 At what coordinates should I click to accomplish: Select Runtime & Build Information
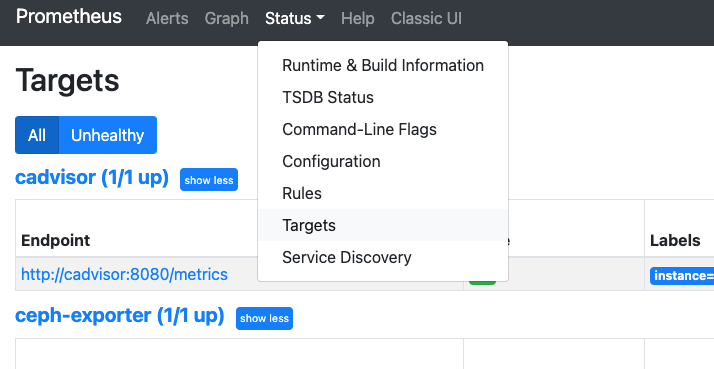383,66
